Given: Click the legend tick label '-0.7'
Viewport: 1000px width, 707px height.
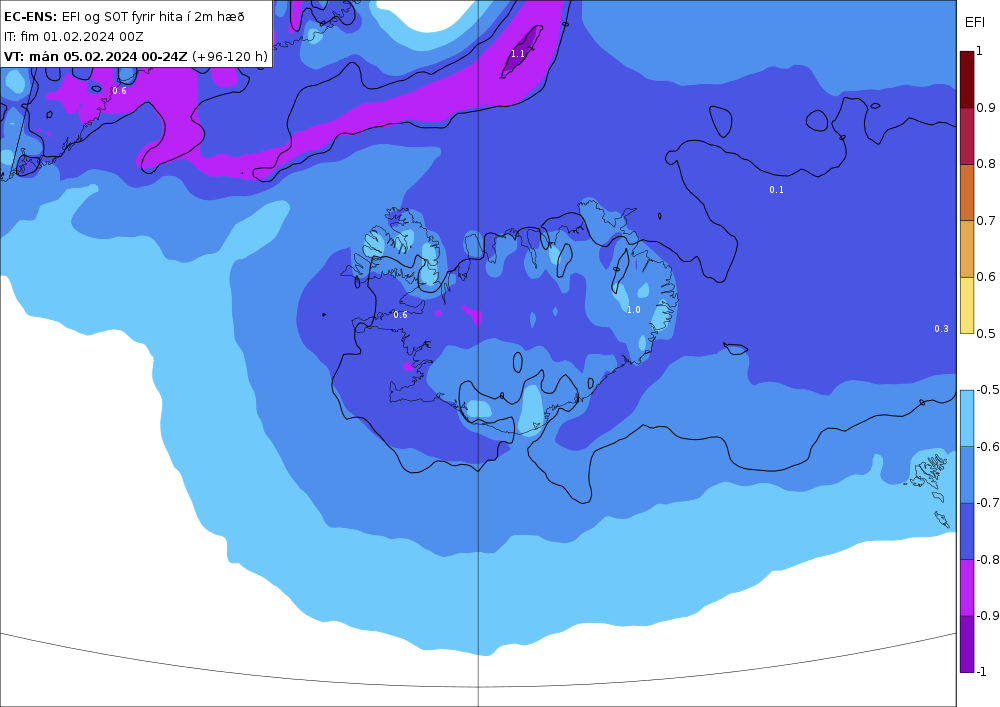Looking at the screenshot, I should click(988, 502).
